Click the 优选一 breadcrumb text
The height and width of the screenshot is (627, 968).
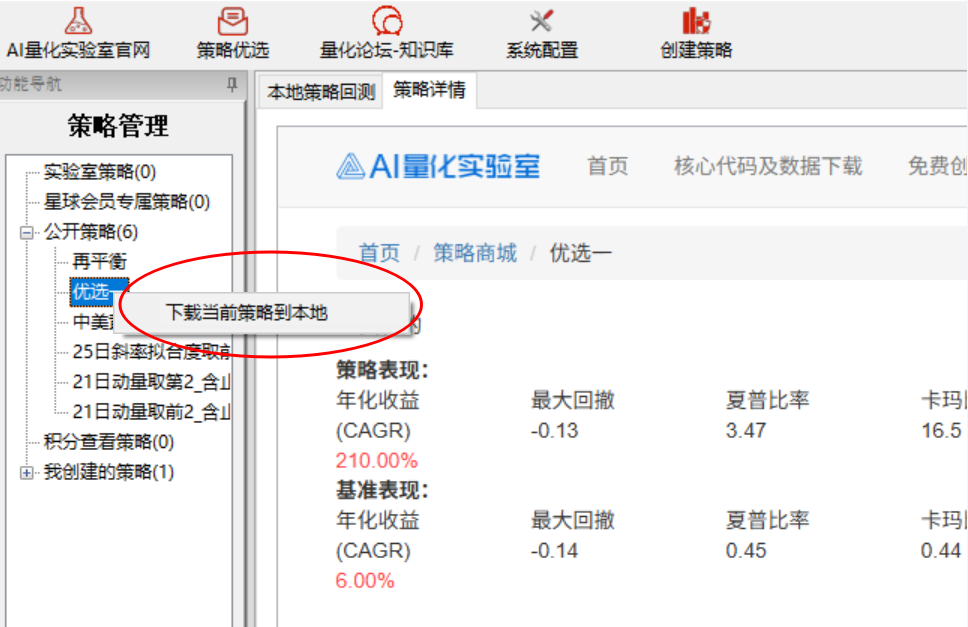(x=580, y=253)
